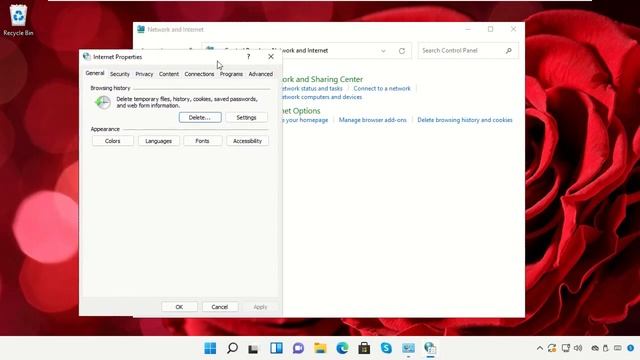Open the Fonts button
This screenshot has height=360, width=640.
tap(202, 141)
